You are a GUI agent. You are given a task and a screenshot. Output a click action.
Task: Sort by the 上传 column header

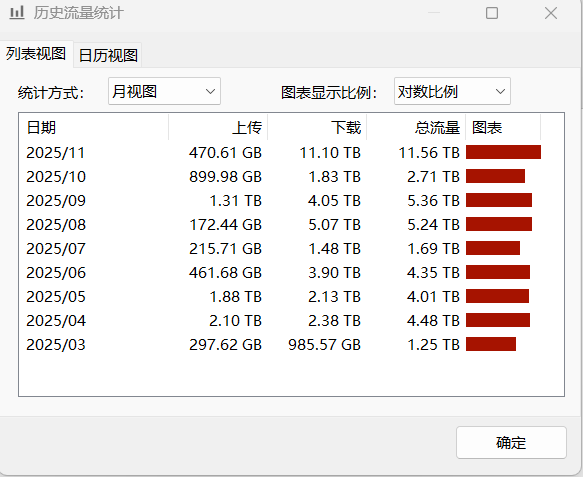point(218,128)
